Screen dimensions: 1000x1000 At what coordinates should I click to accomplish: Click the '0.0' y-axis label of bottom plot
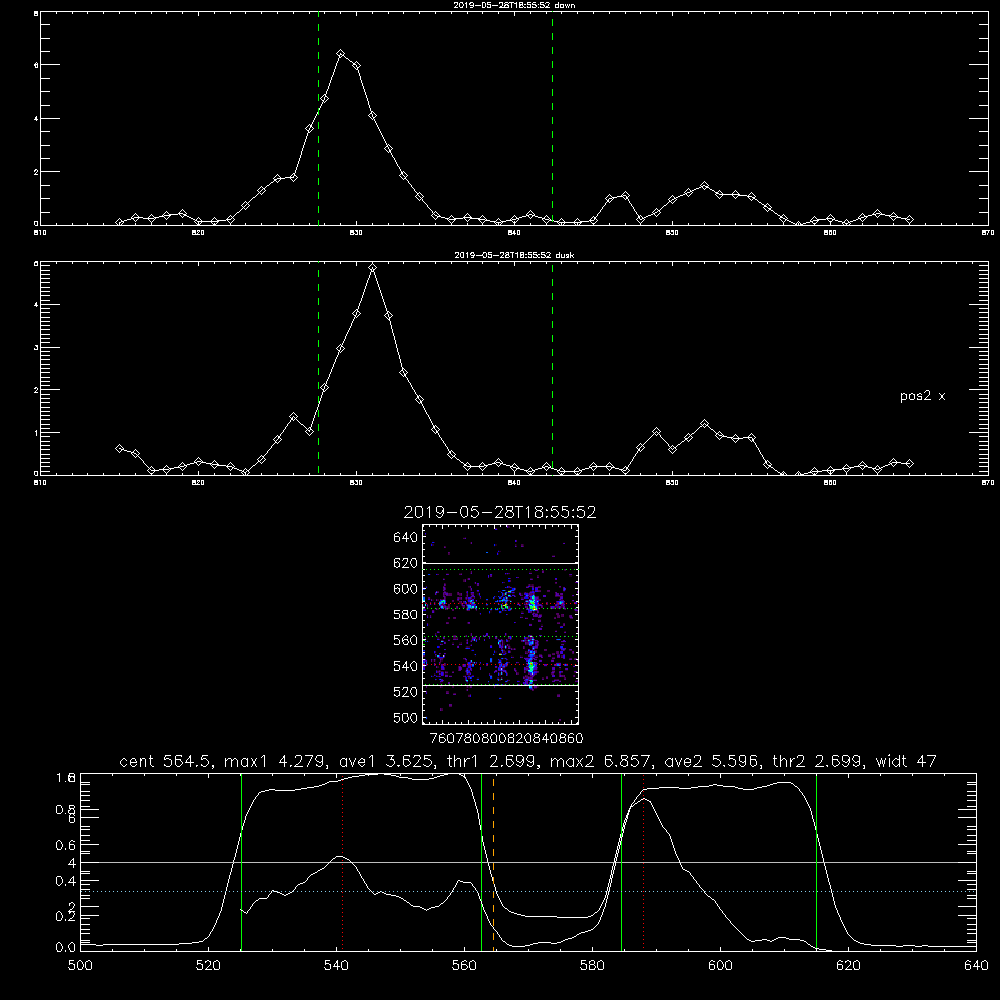pyautogui.click(x=65, y=948)
